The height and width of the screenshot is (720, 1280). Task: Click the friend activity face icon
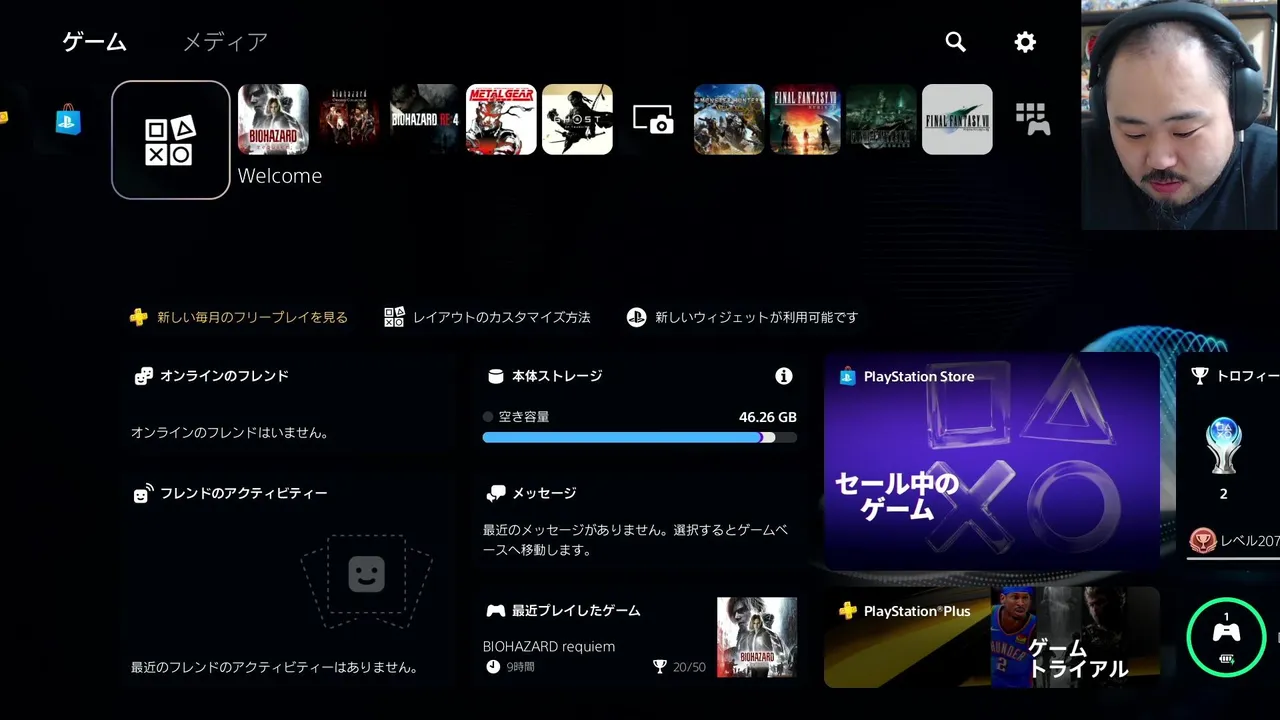point(144,493)
